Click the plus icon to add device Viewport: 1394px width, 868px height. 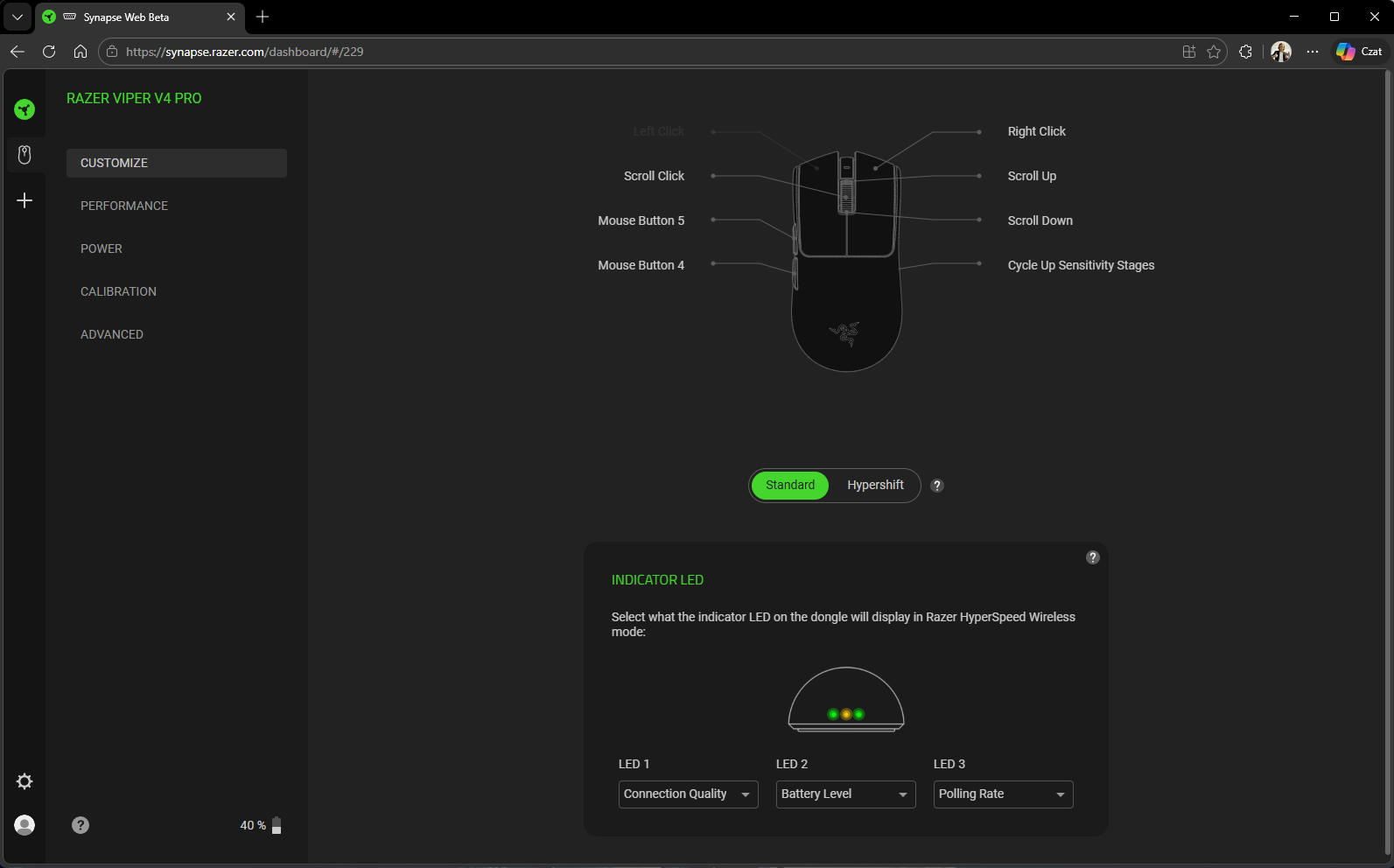pos(25,200)
